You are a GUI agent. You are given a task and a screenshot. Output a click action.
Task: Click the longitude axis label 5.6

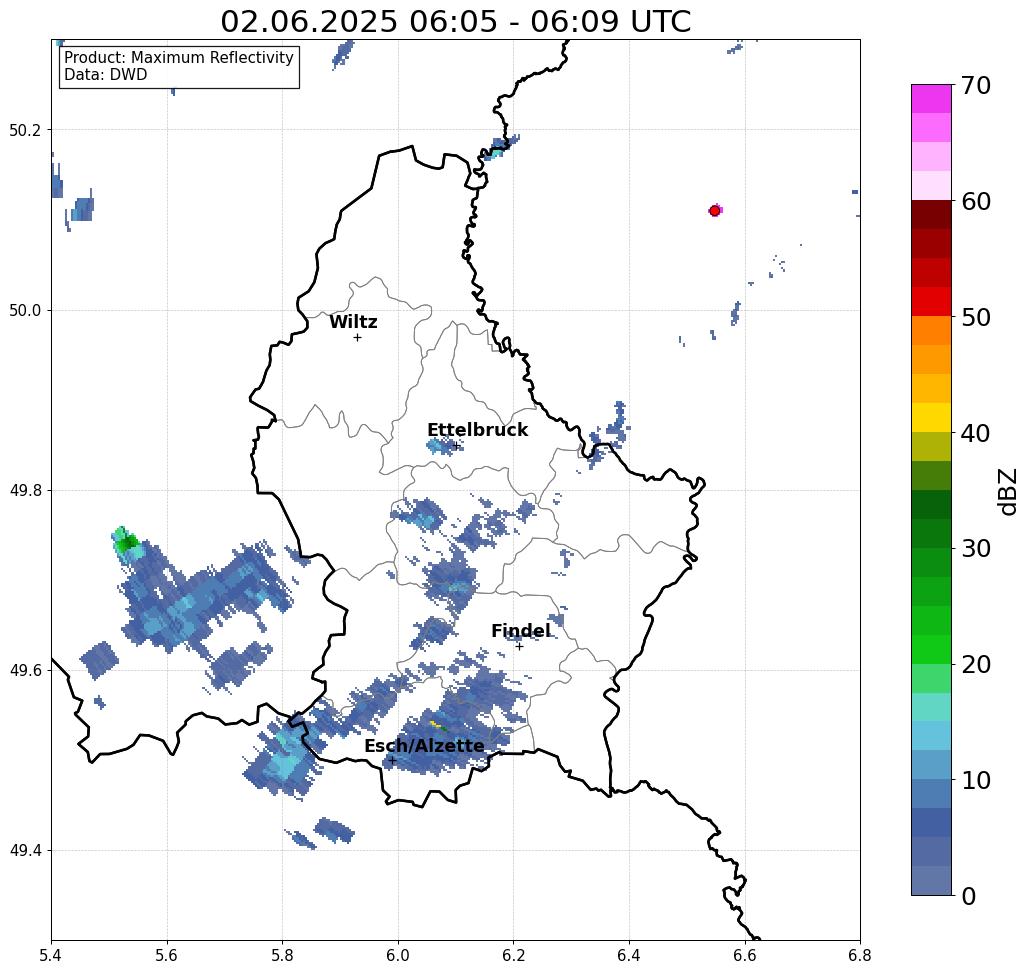pos(166,955)
